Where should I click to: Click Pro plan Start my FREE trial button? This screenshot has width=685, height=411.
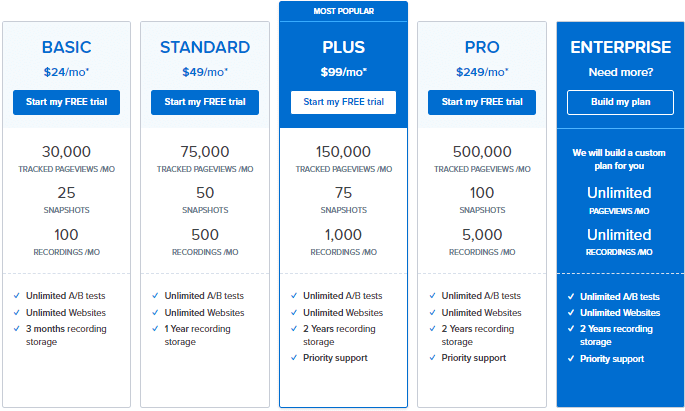tap(482, 102)
